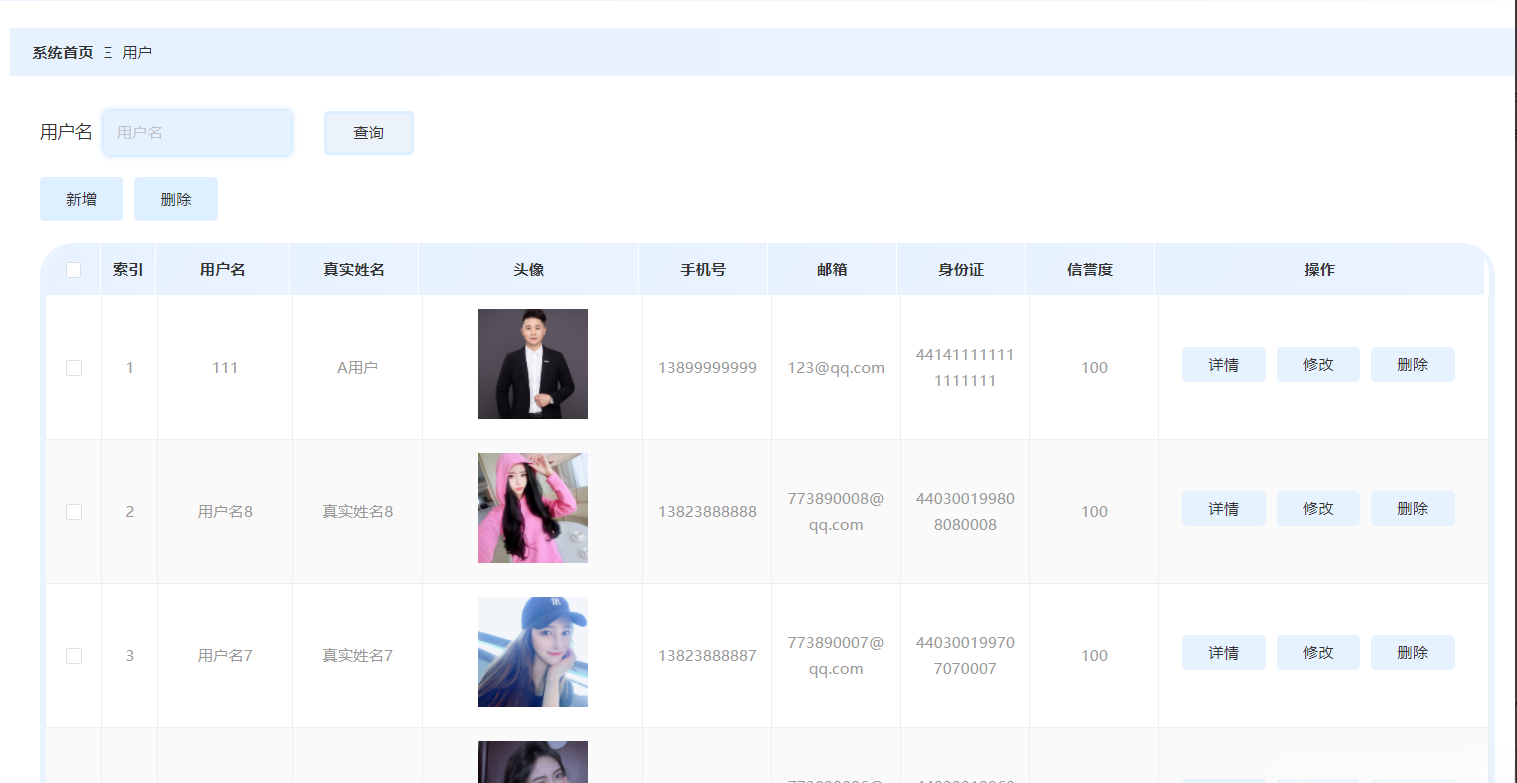Click the email 773890008@qq.com
The height and width of the screenshot is (783, 1517).
coord(836,512)
